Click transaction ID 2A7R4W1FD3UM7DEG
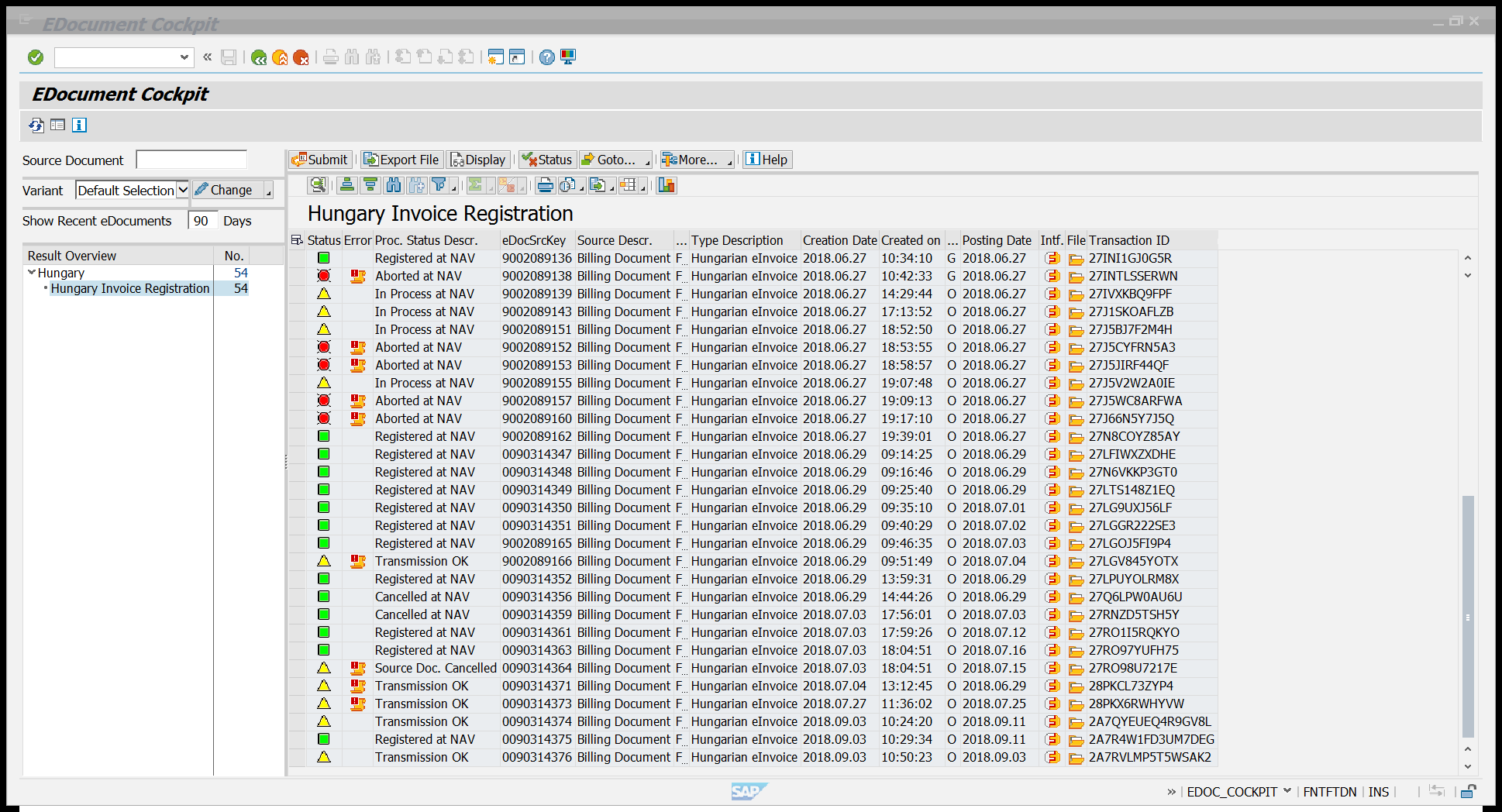Viewport: 1502px width, 812px height. point(1152,740)
